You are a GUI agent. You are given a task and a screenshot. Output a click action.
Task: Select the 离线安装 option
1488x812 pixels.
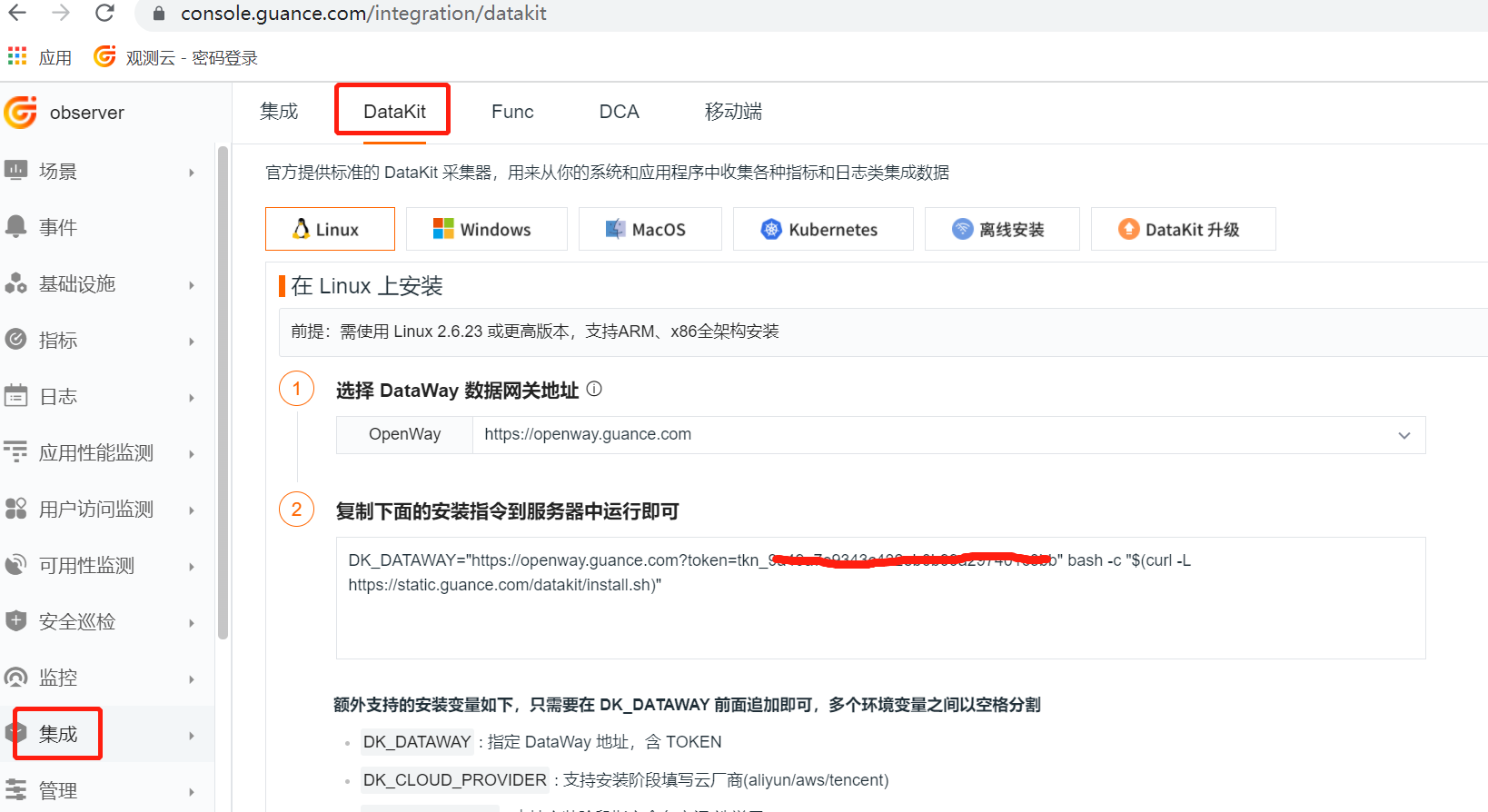coord(1002,229)
